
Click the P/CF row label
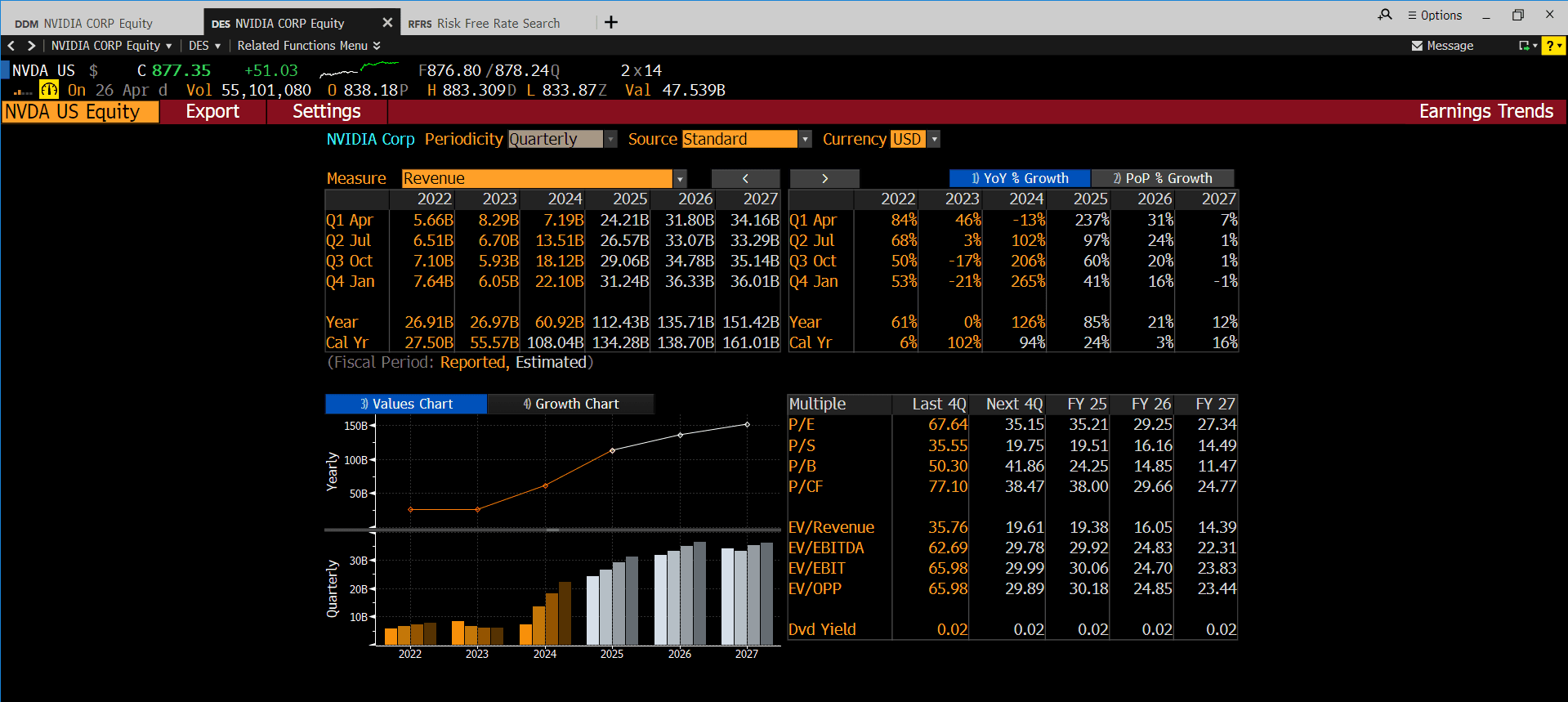(806, 486)
